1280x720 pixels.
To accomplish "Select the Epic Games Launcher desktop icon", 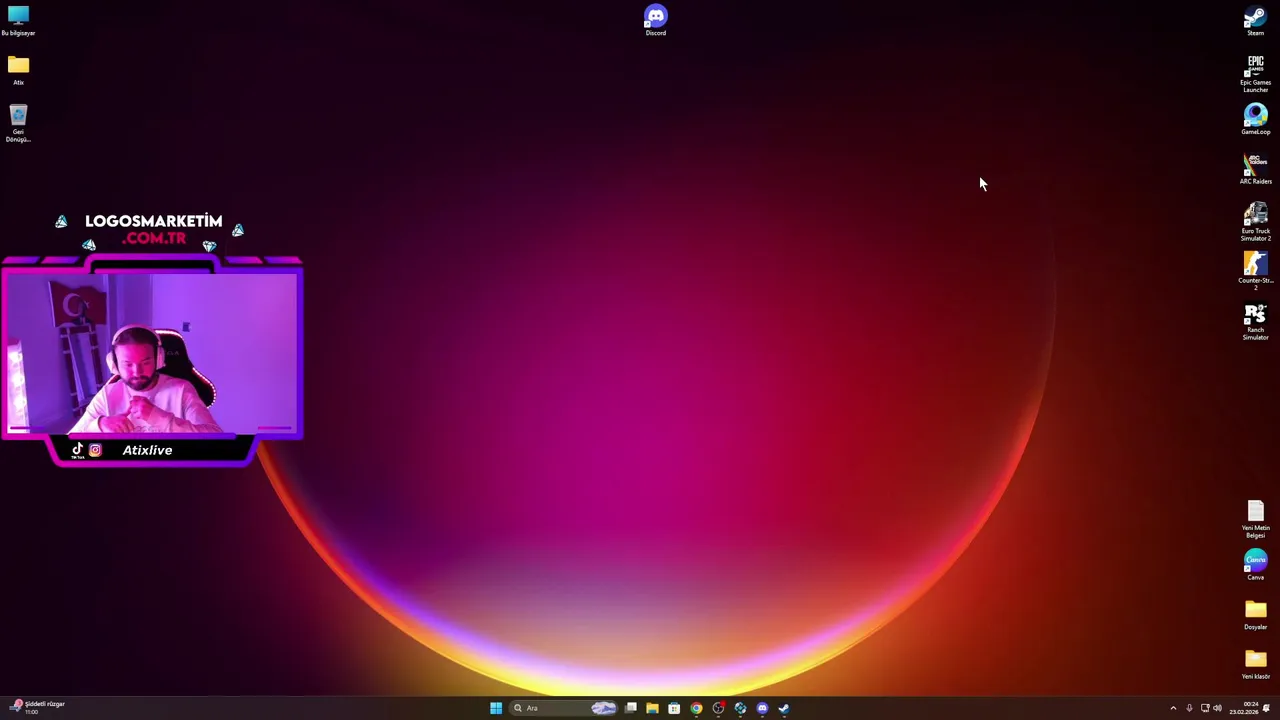I will pos(1255,74).
